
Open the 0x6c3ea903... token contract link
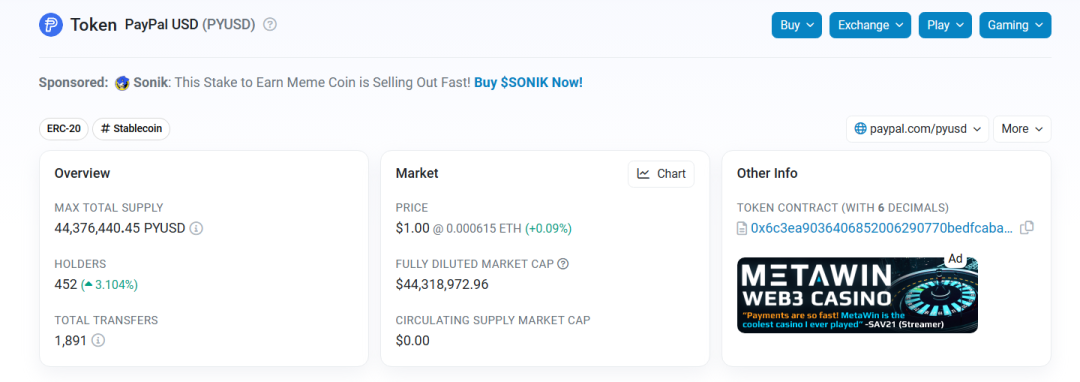coord(882,228)
